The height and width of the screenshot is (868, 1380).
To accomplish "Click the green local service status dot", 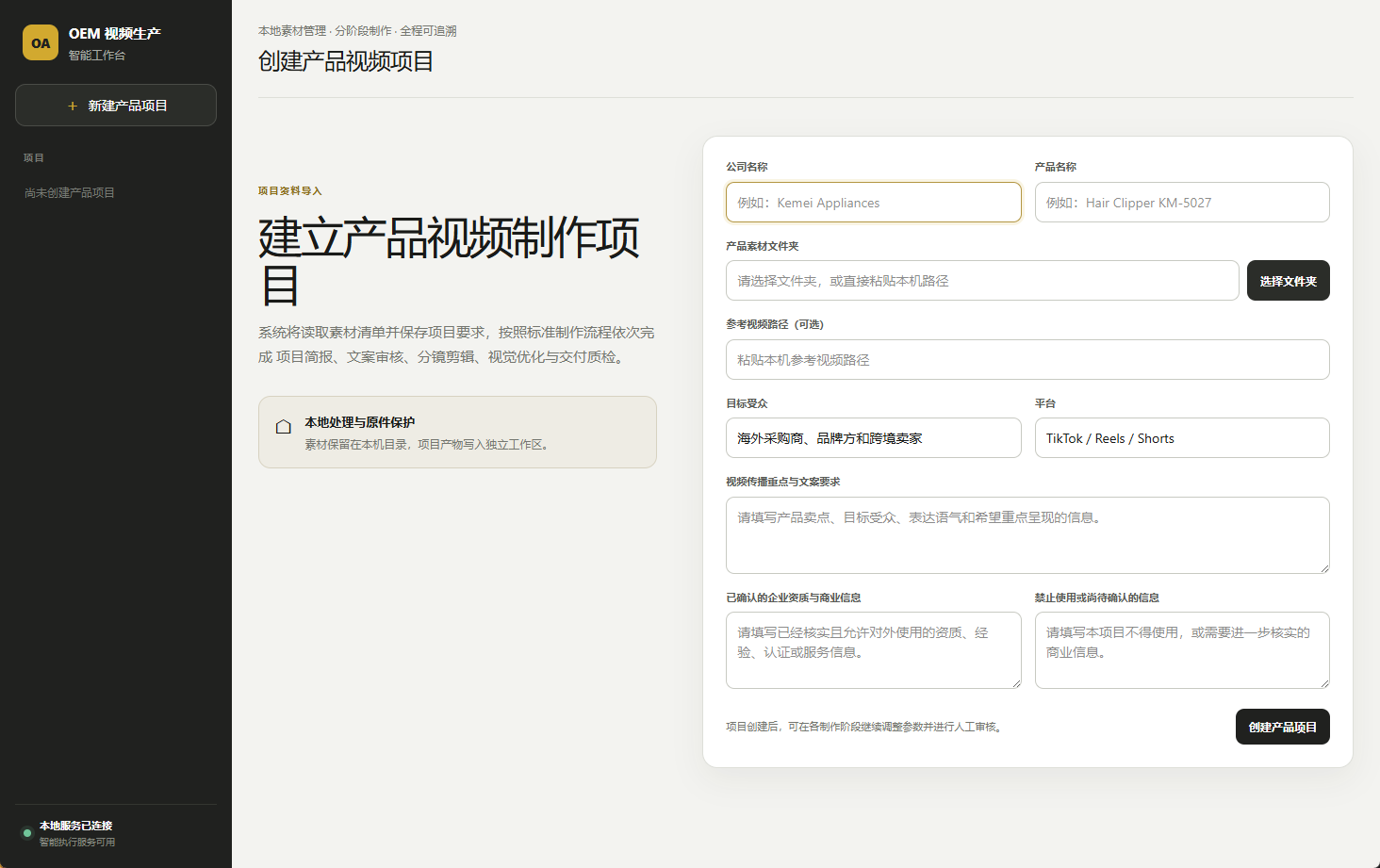I will 27,833.
